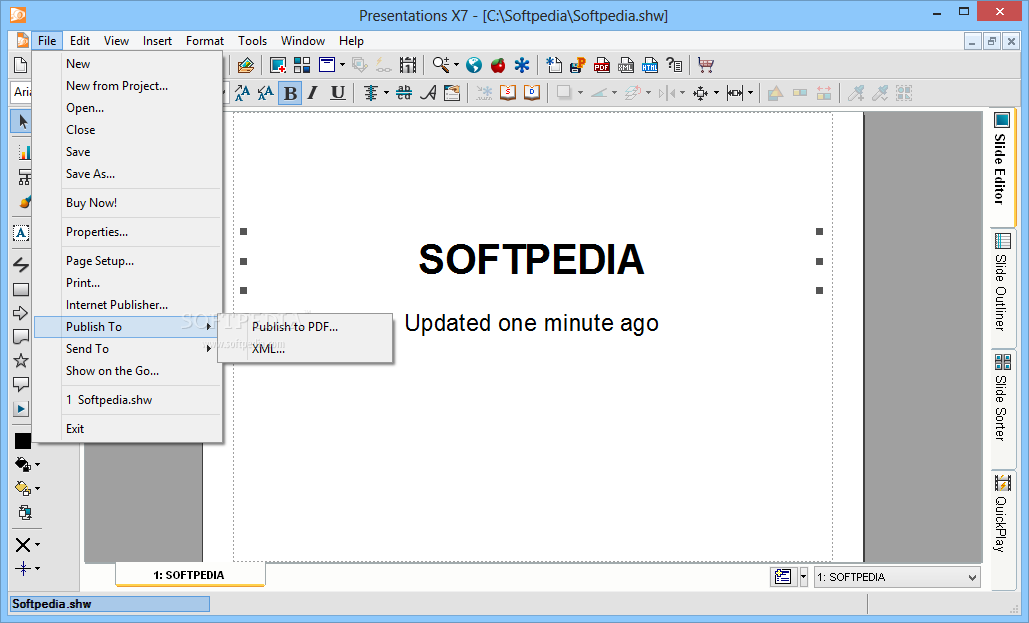Click the HTML publish toolbar icon
This screenshot has height=623, width=1029.
pos(650,65)
